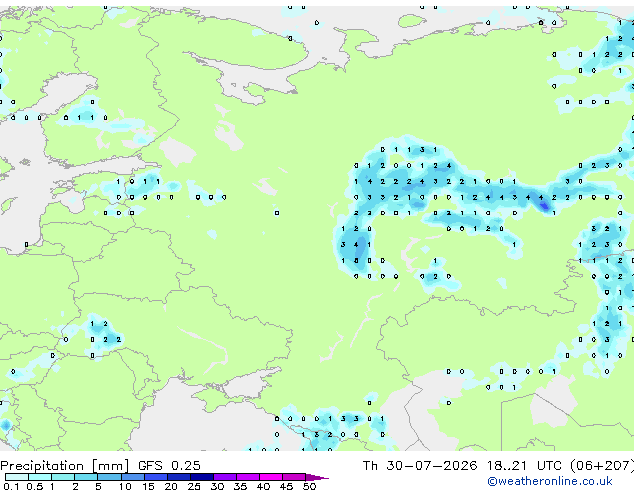Click the weatheronline.co.uk copyright link

pos(550,481)
